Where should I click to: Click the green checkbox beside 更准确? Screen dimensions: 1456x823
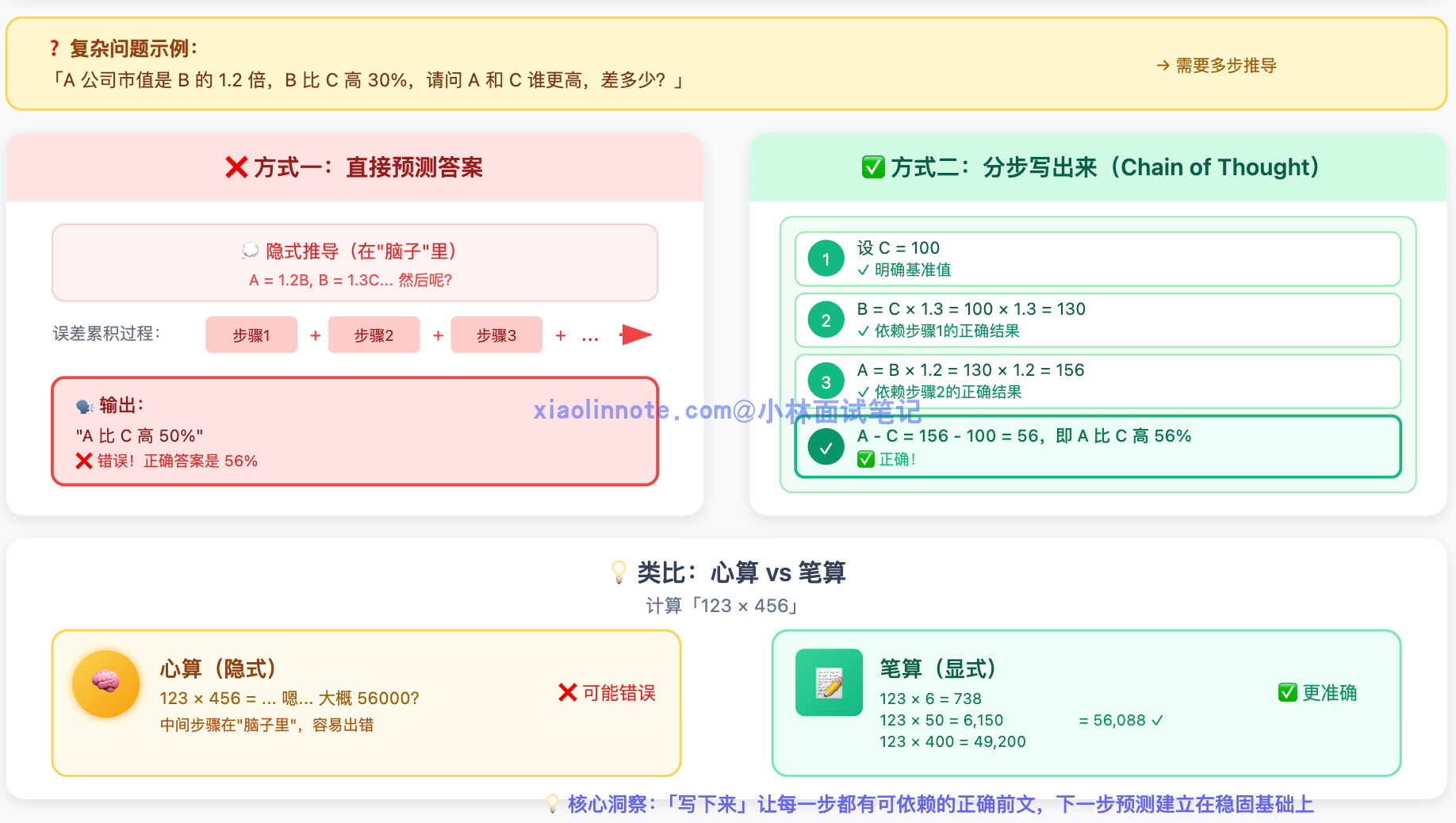(x=1287, y=692)
